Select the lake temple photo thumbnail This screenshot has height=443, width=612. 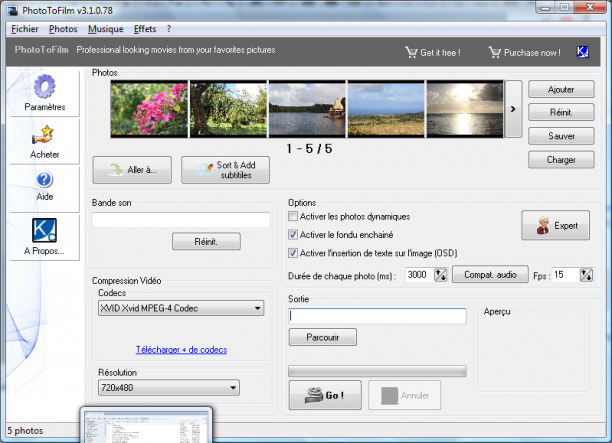coord(307,109)
